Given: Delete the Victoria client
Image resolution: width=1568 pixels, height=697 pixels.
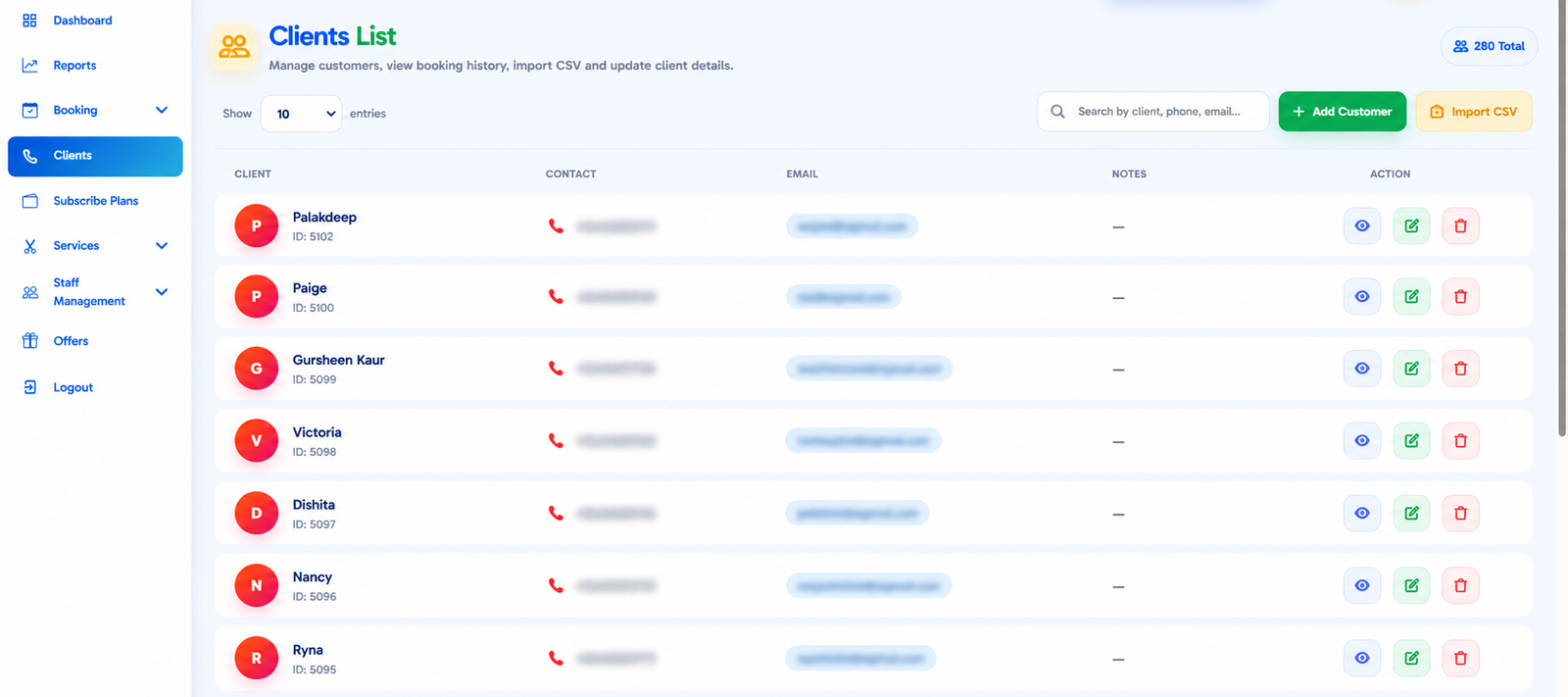Looking at the screenshot, I should [x=1460, y=441].
